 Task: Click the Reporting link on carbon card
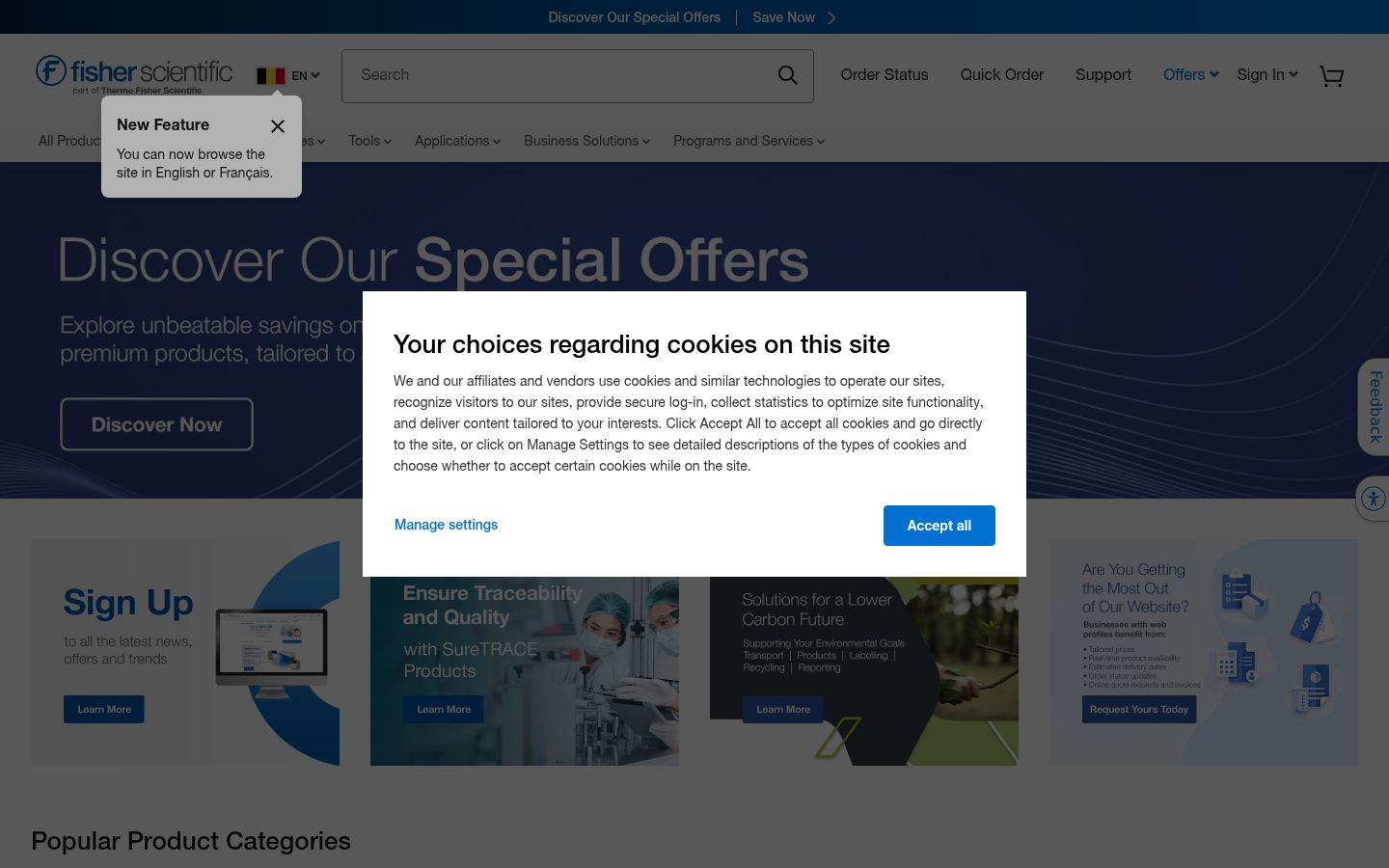point(819,667)
